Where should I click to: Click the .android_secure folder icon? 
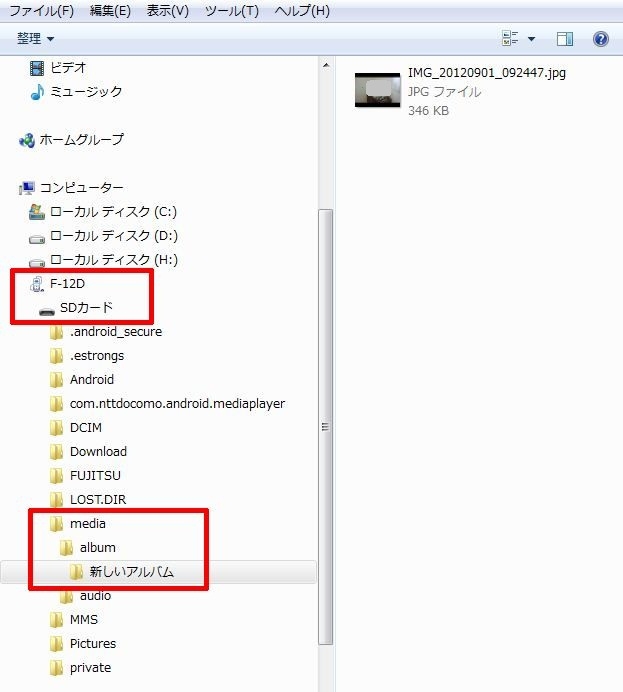[x=56, y=332]
